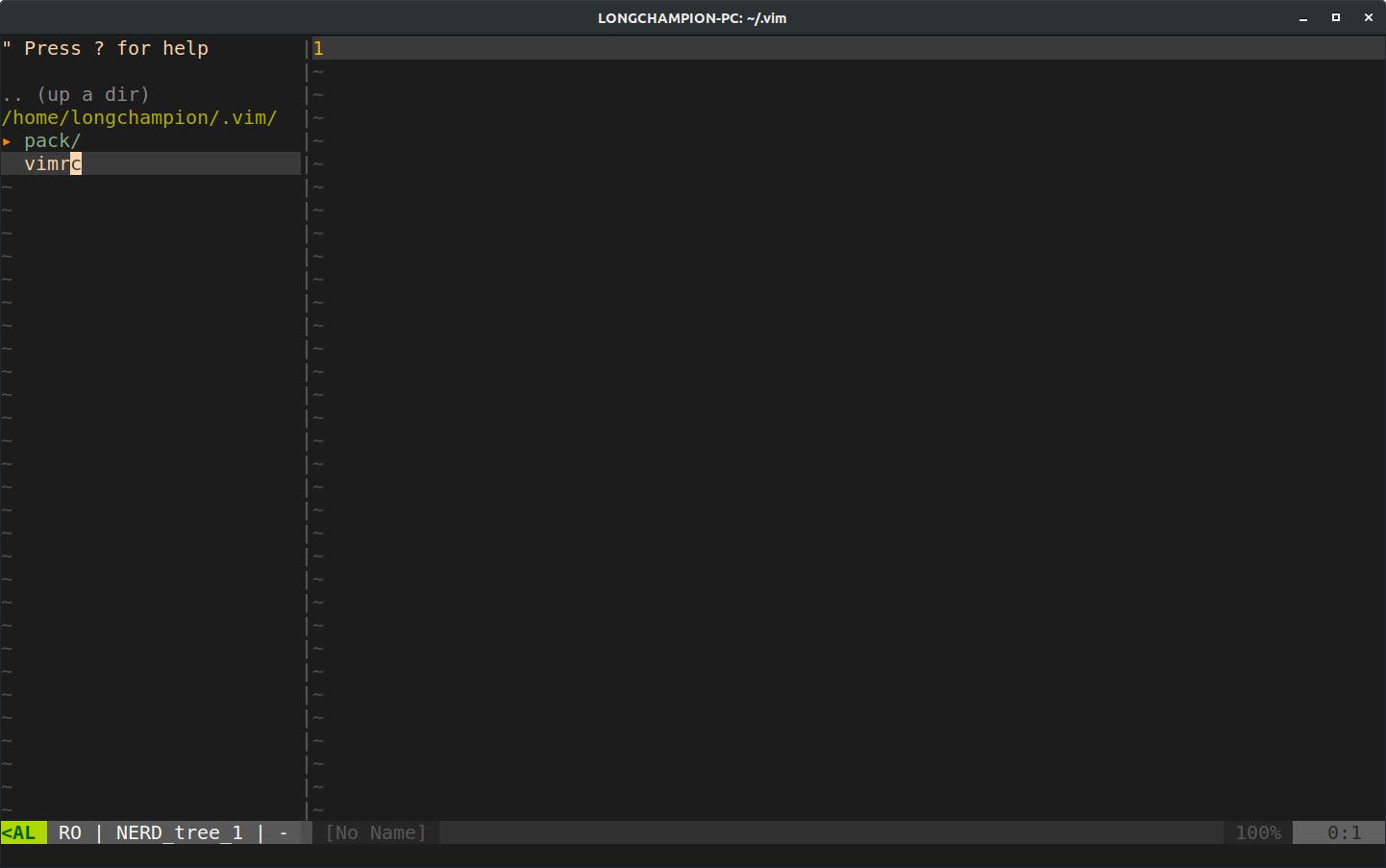Select the pack/ folder entry

(53, 140)
